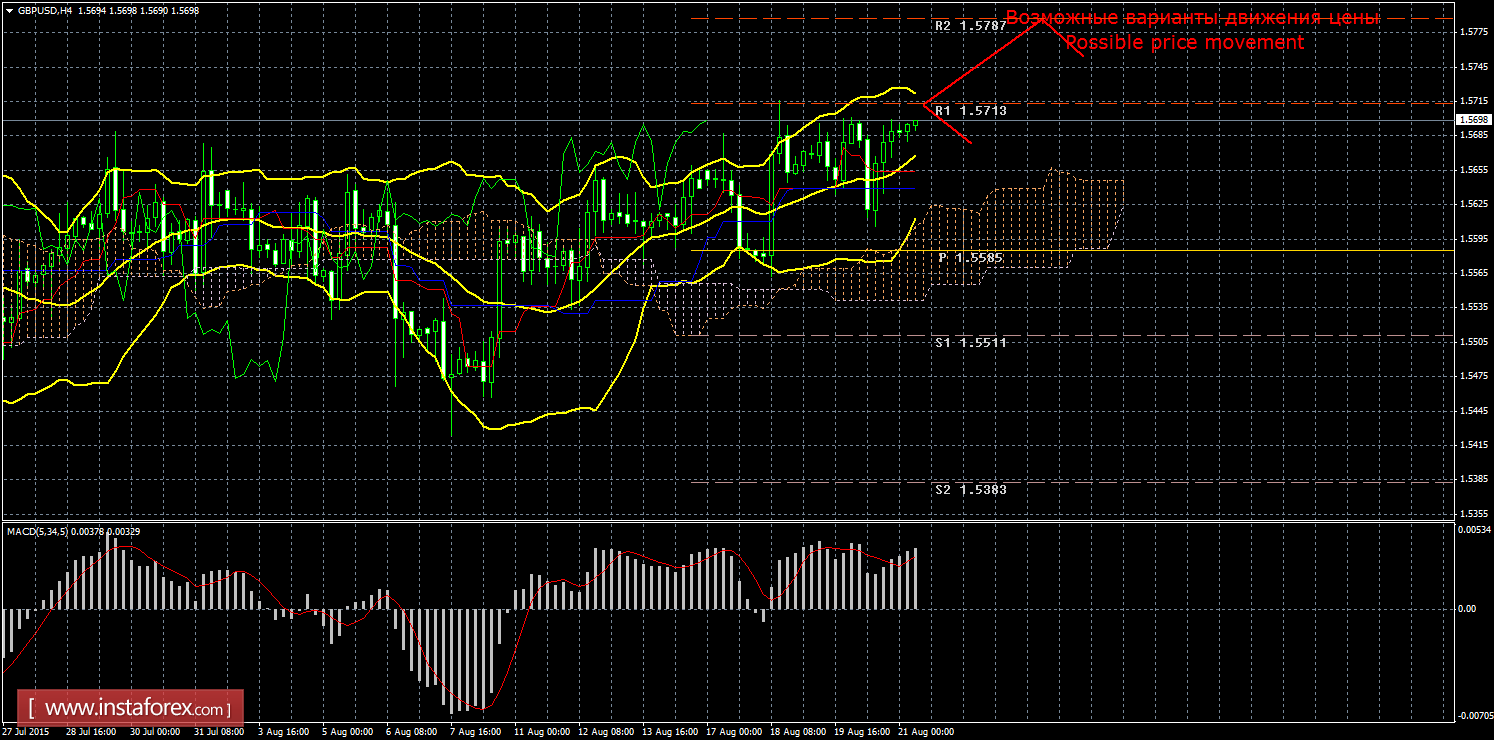
Task: Click 0.00534 on the MACD scale
Action: coord(1474,531)
